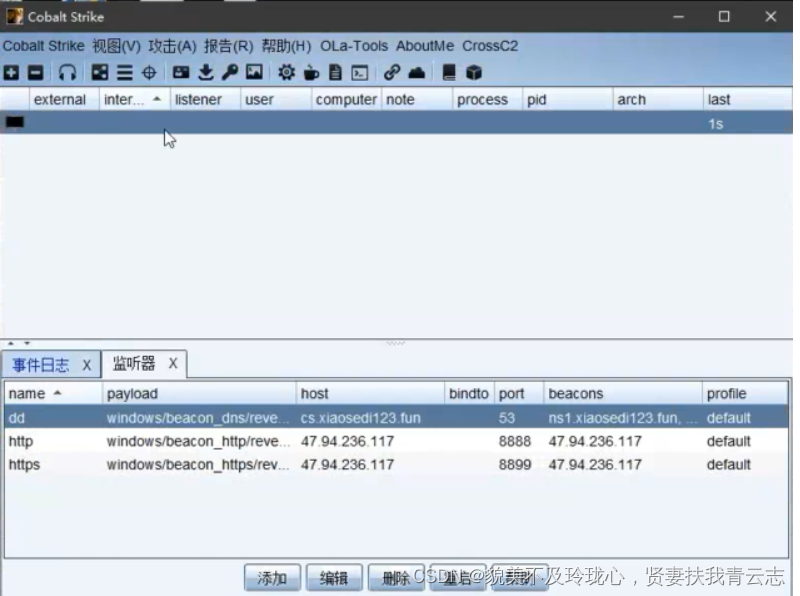This screenshot has height=596, width=800.
Task: Click the connect to team server plus icon
Action: pos(11,72)
